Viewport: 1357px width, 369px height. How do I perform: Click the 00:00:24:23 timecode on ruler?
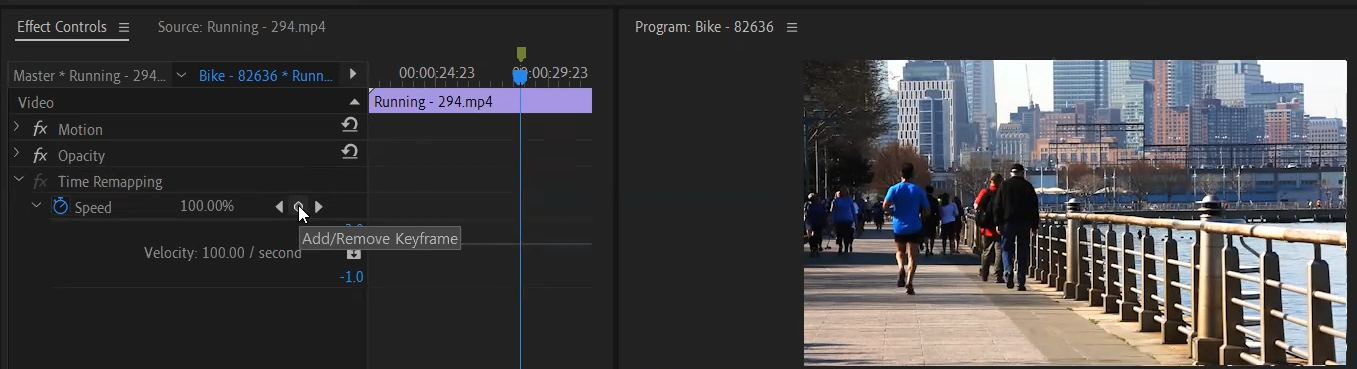[436, 73]
